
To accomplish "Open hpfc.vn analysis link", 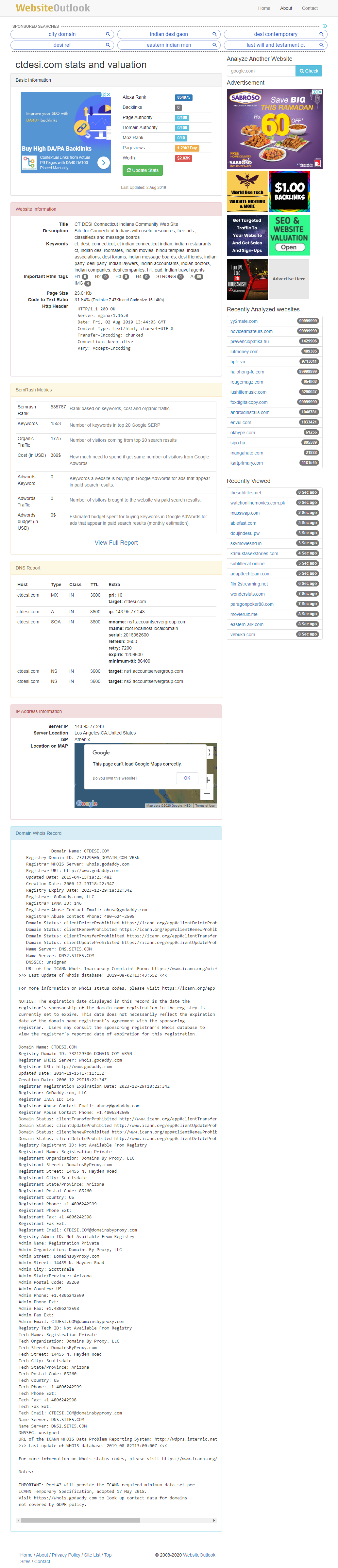I will (238, 362).
